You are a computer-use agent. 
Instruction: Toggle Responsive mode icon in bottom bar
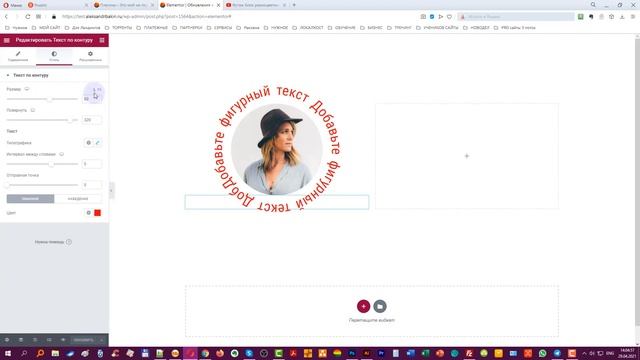pos(49,340)
